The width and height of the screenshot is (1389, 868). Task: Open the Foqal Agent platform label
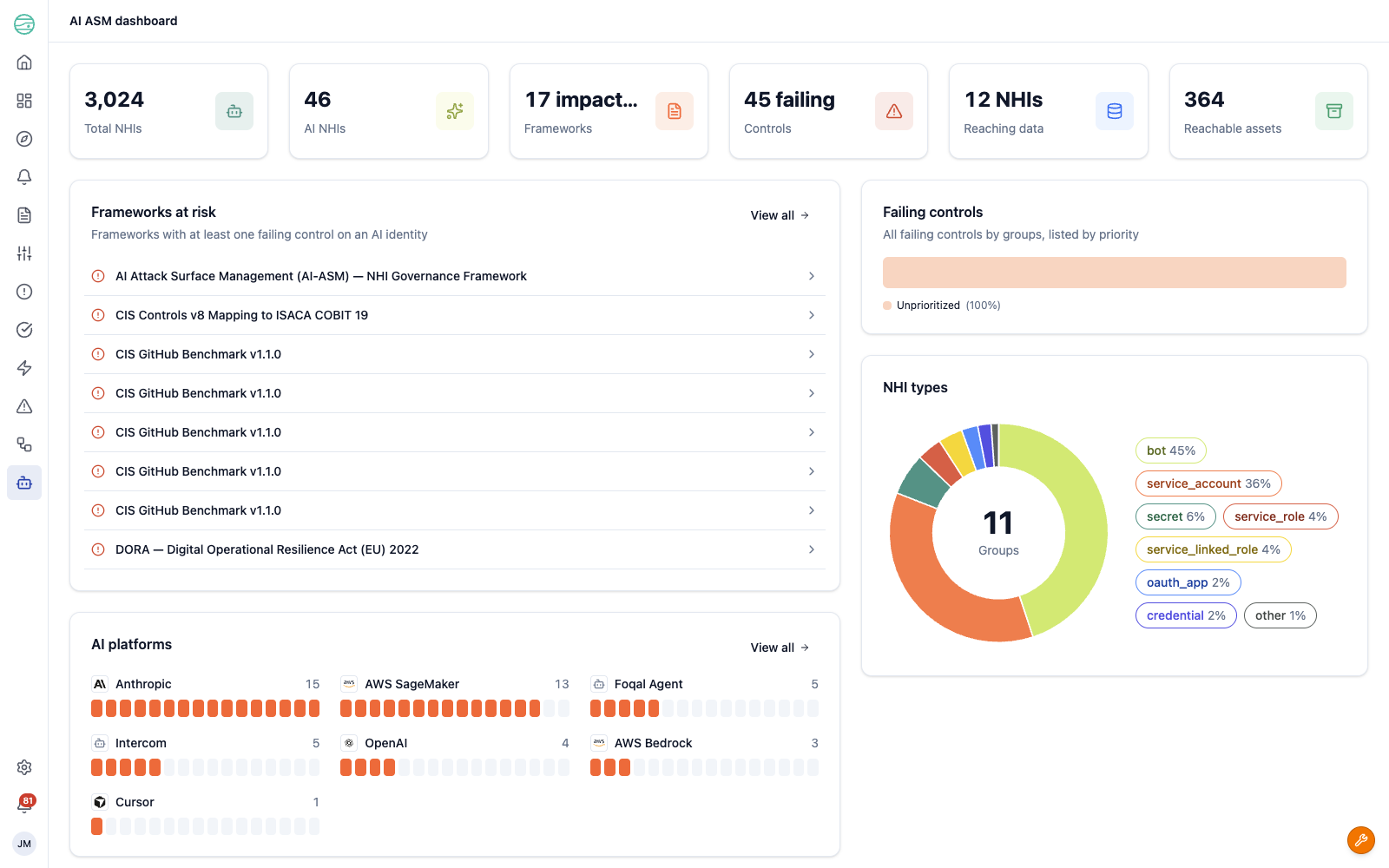[x=648, y=684]
